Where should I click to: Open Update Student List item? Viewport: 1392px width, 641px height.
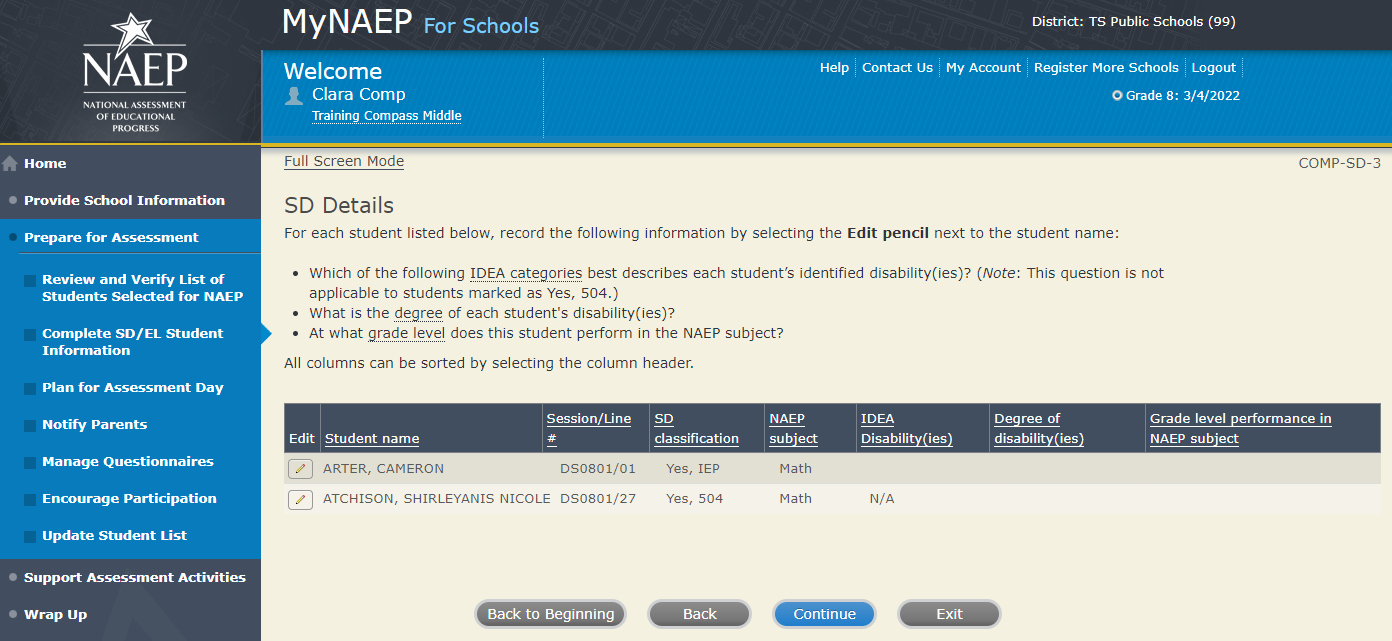114,536
